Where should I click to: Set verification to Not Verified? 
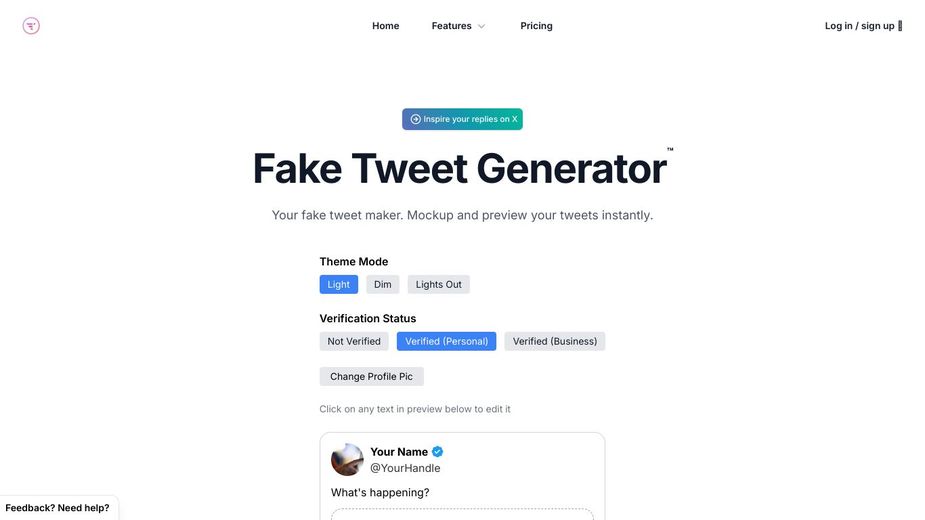(354, 341)
